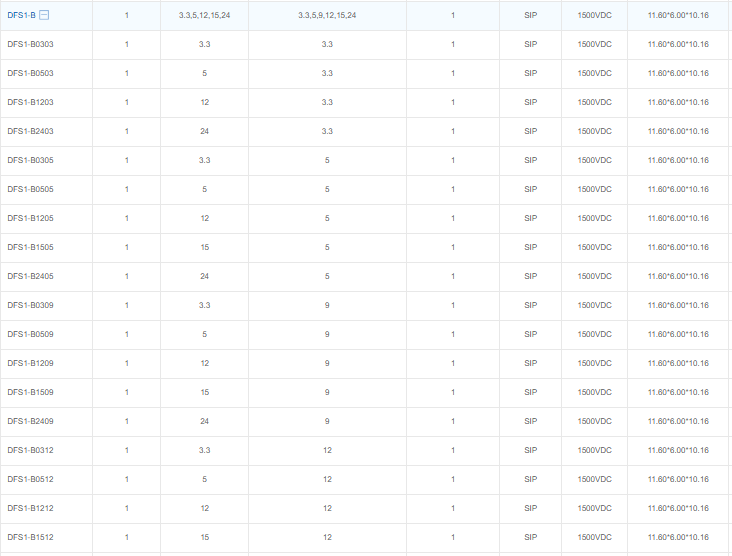The height and width of the screenshot is (556, 732).
Task: Click output voltage 12 in DFS1-B1212 row
Action: (x=327, y=508)
